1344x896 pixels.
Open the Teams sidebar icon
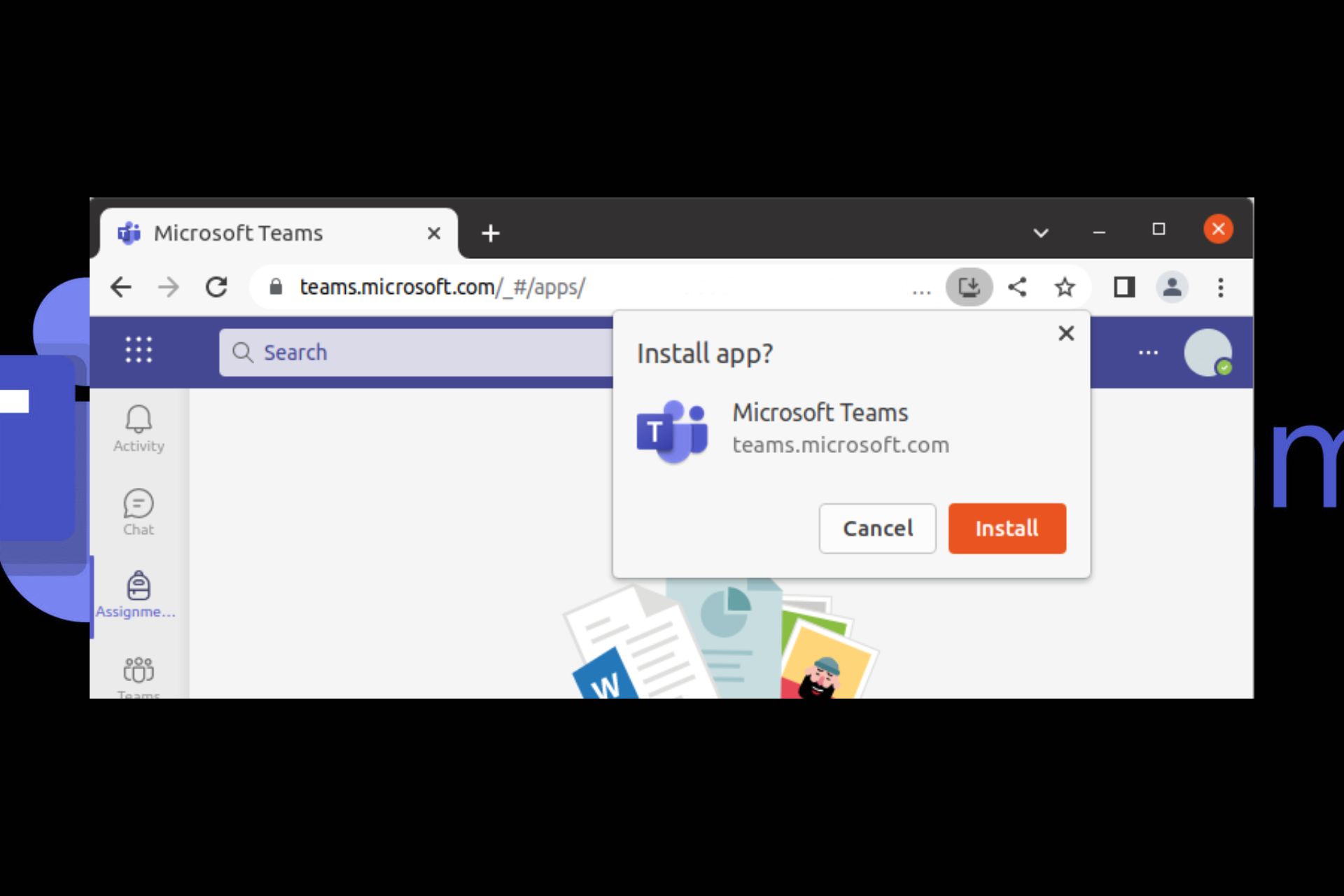coord(139,674)
